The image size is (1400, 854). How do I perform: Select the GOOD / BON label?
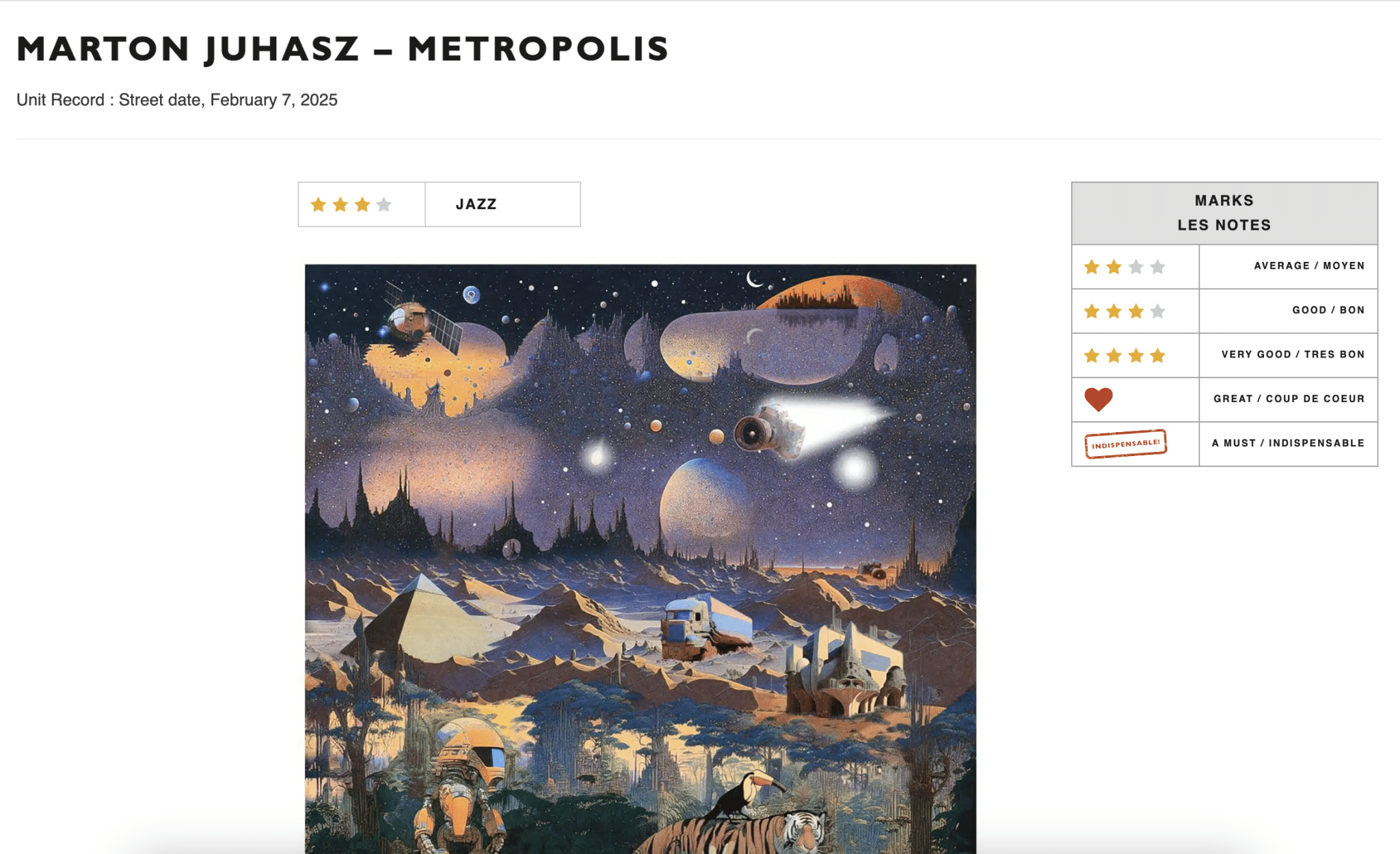(x=1328, y=310)
